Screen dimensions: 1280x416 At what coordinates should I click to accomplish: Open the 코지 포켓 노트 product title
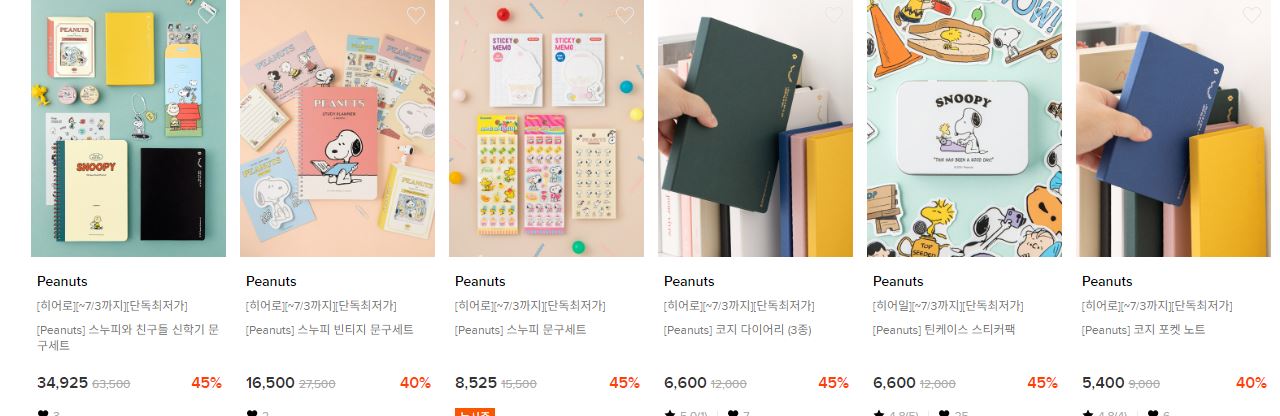coord(1144,330)
